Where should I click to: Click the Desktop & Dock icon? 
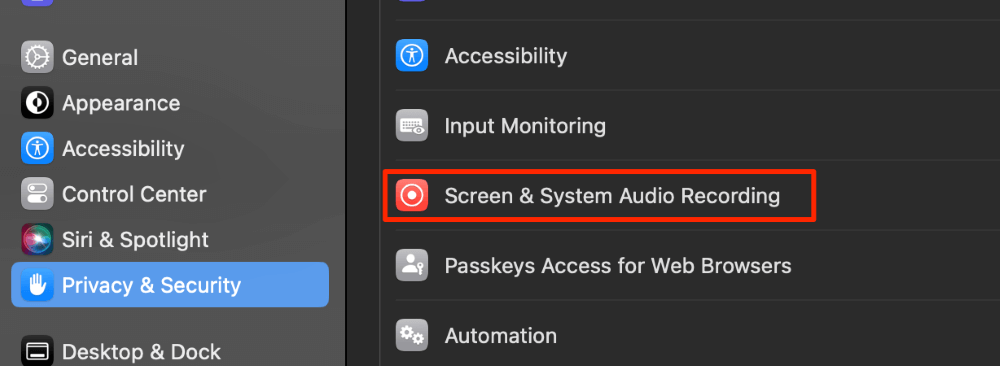pyautogui.click(x=37, y=351)
